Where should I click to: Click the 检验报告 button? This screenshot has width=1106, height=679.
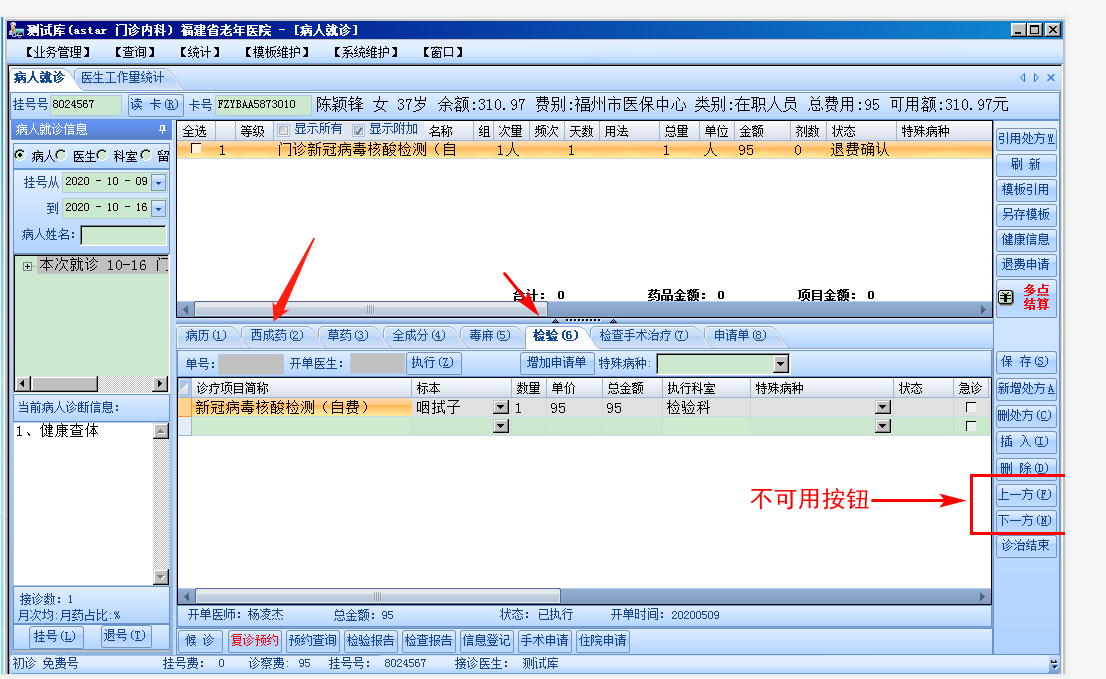pyautogui.click(x=370, y=641)
